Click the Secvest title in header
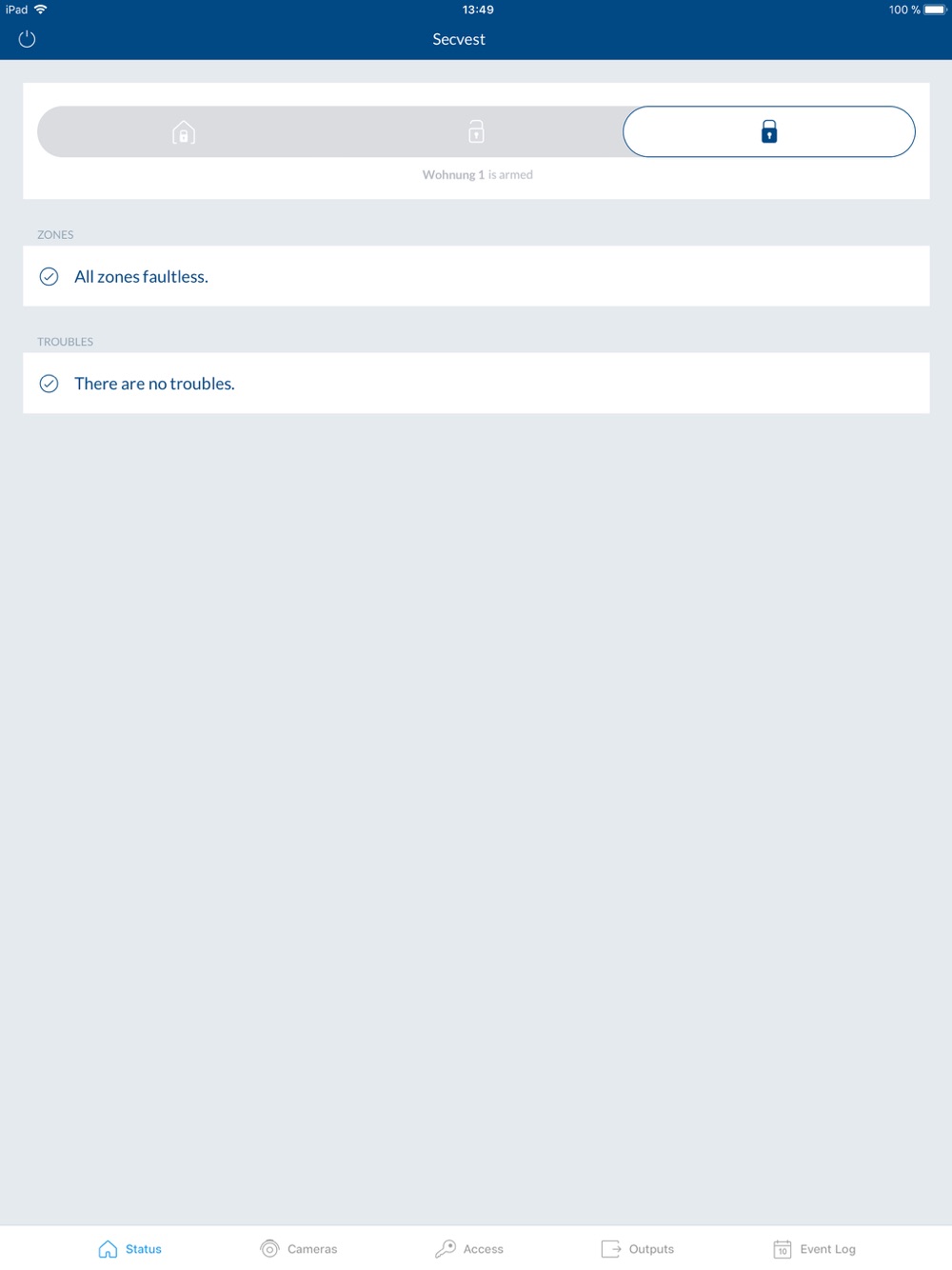Screen dimensions: 952x1270 tap(459, 39)
